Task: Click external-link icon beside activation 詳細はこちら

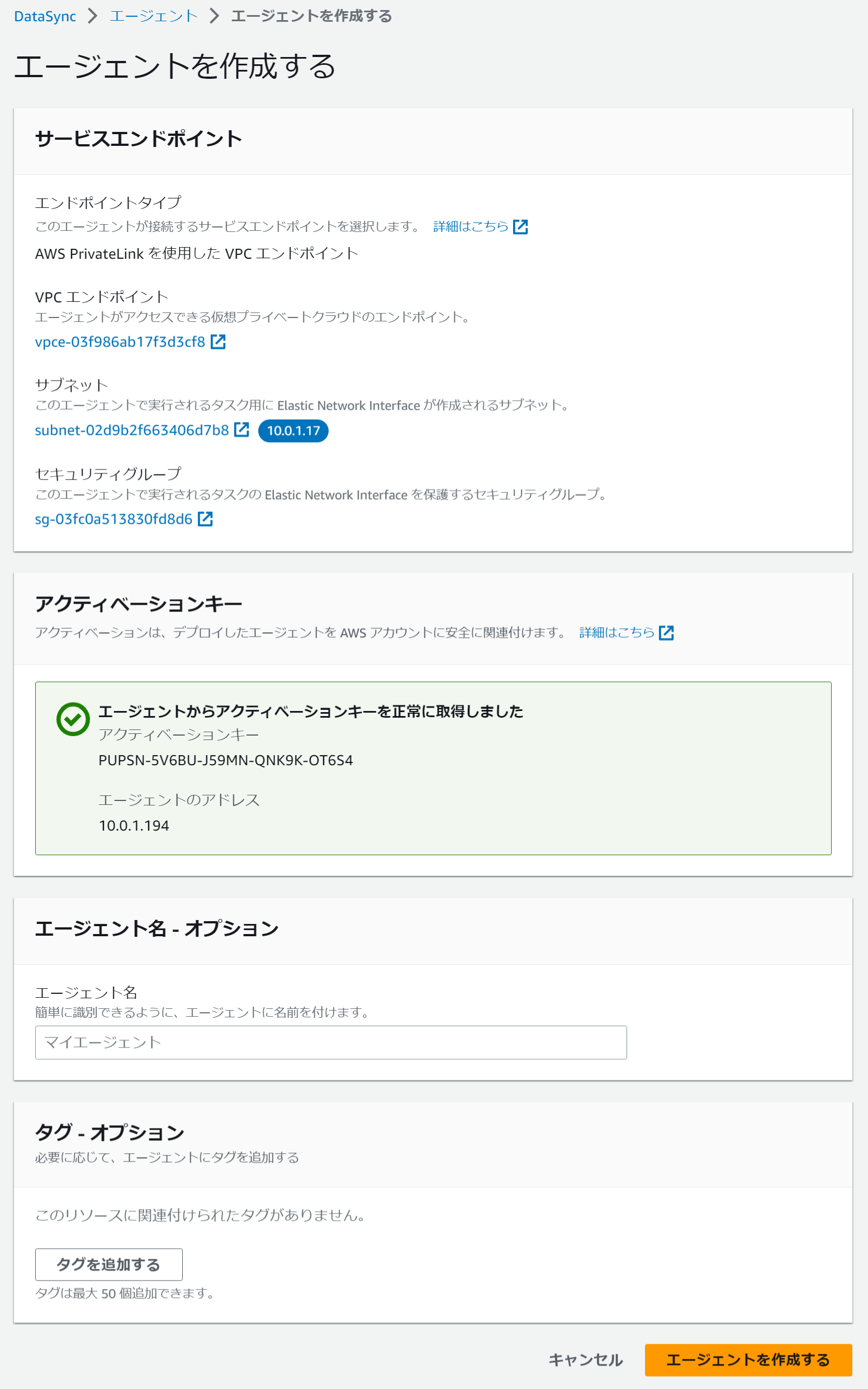Action: [x=666, y=633]
